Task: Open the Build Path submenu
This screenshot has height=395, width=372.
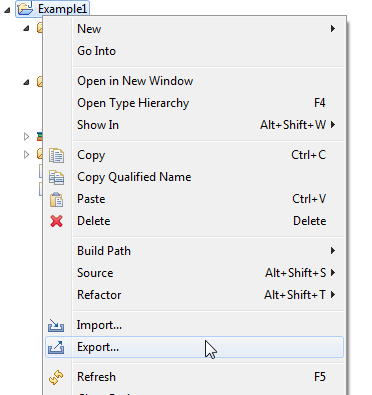Action: (x=195, y=251)
